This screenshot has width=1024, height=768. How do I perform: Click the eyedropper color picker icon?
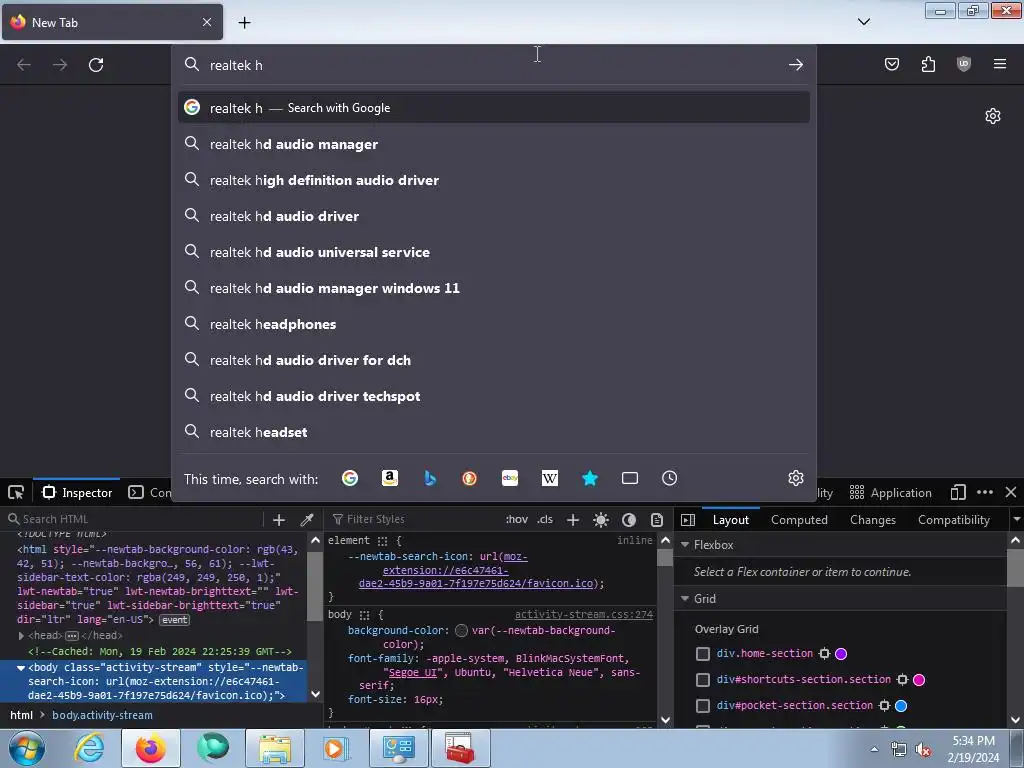click(x=306, y=520)
